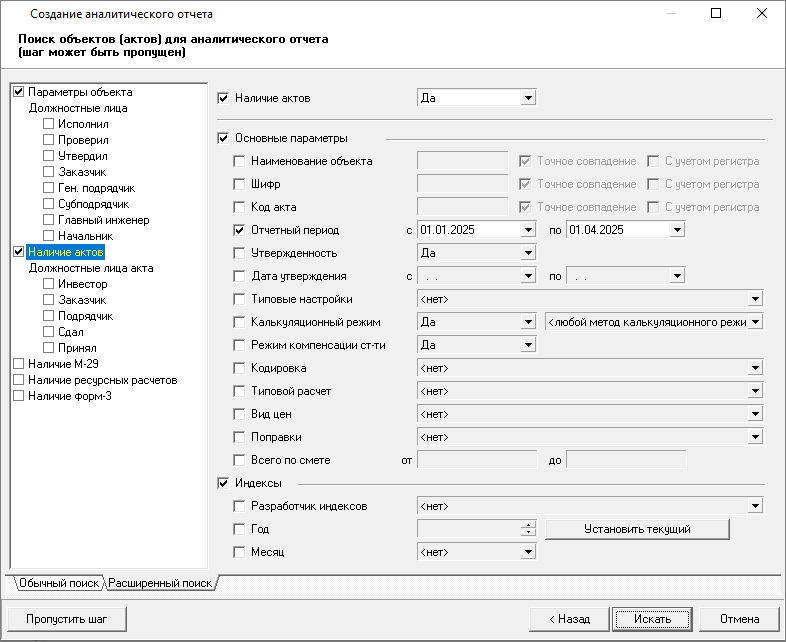Check 'Инвестор' under act officials
Screen dimensions: 786x642
click(x=48, y=284)
